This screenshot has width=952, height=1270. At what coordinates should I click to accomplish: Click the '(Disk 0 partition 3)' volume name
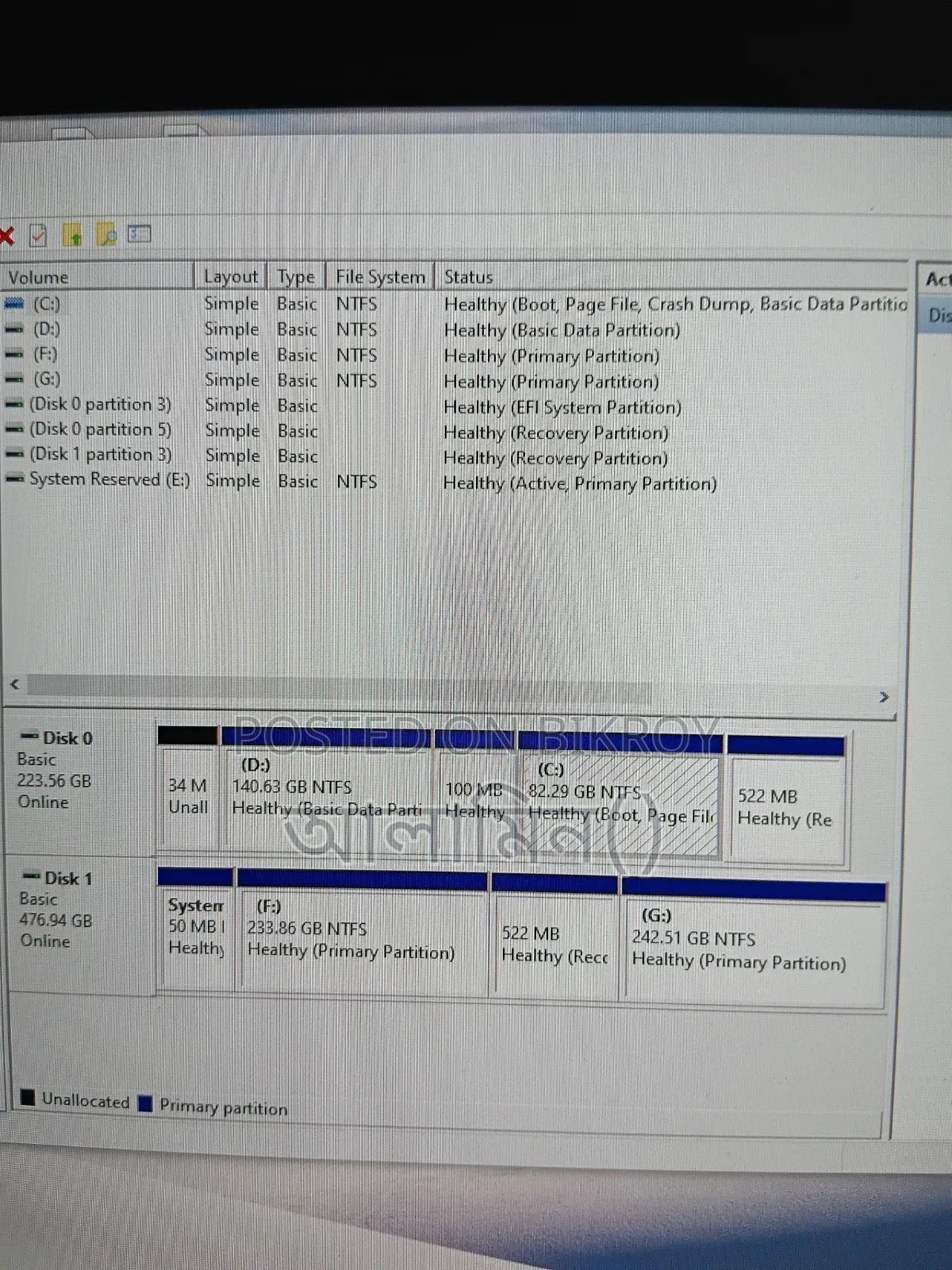tap(100, 404)
